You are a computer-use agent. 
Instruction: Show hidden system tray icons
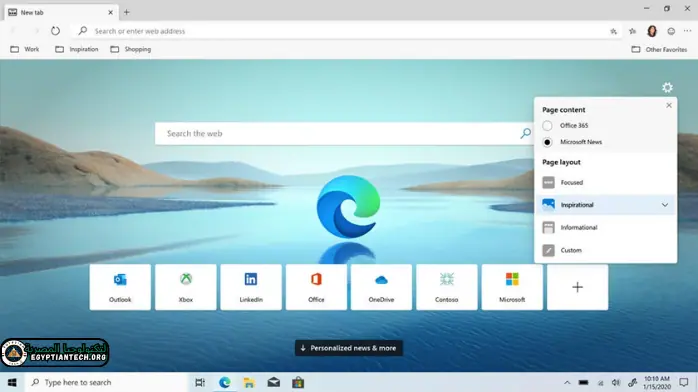[x=567, y=383]
